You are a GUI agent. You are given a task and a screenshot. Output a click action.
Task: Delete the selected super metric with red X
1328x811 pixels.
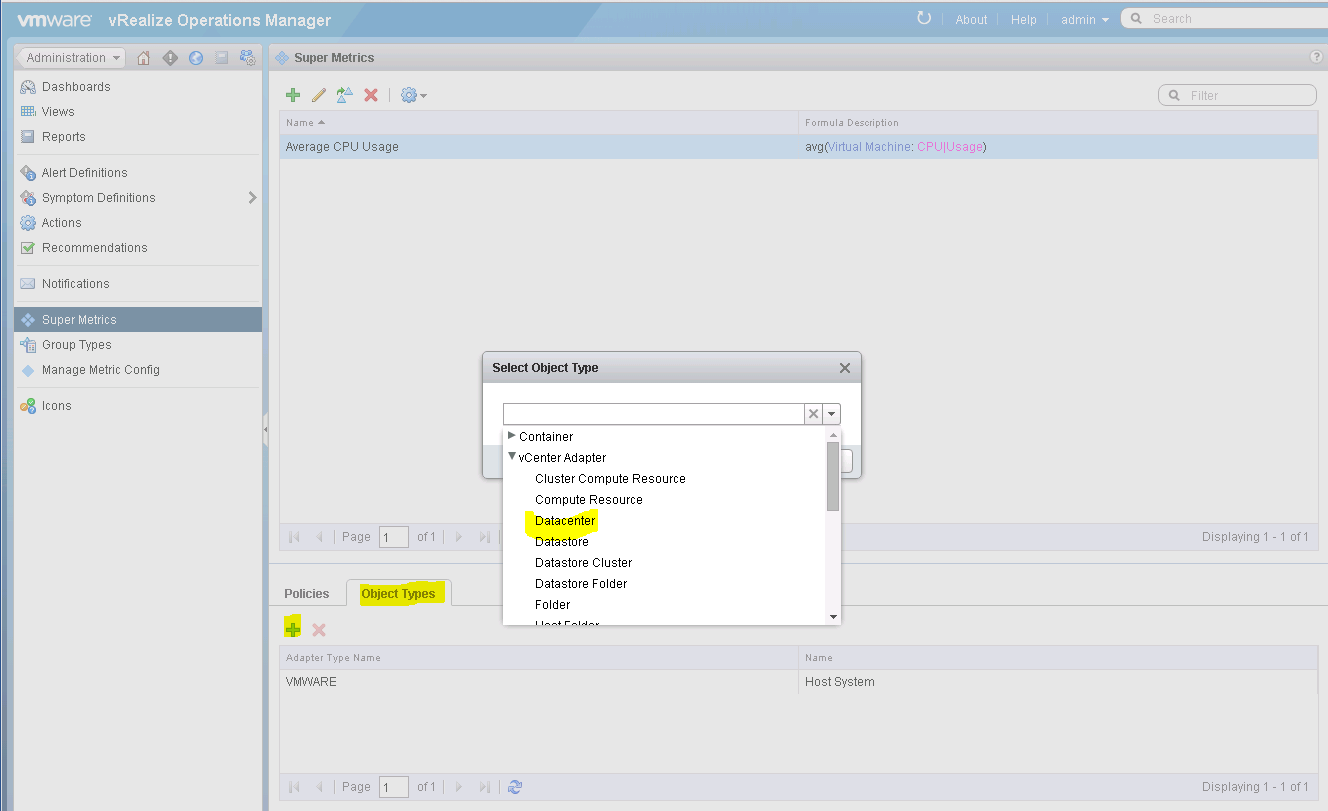tap(371, 95)
